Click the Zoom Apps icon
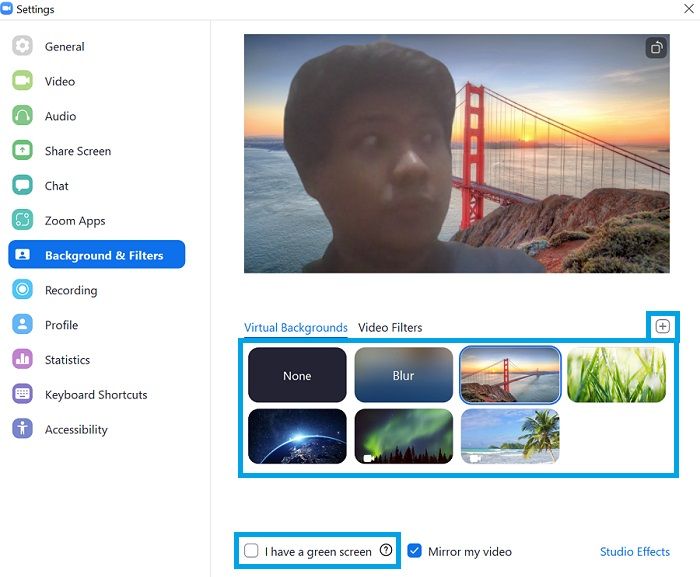Image resolution: width=700 pixels, height=577 pixels. [22, 220]
